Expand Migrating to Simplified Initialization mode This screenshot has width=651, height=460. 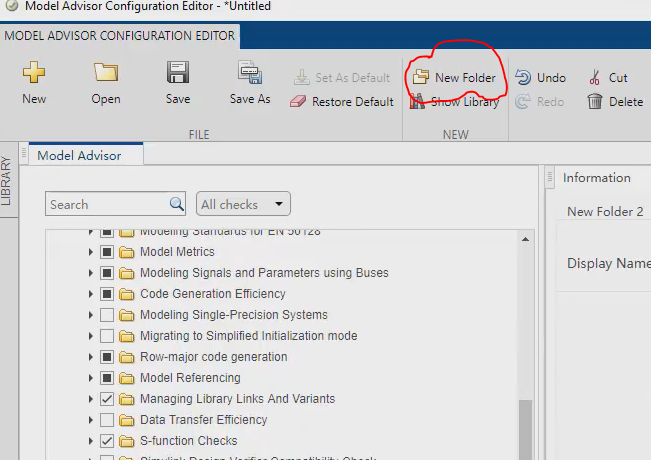(91, 336)
